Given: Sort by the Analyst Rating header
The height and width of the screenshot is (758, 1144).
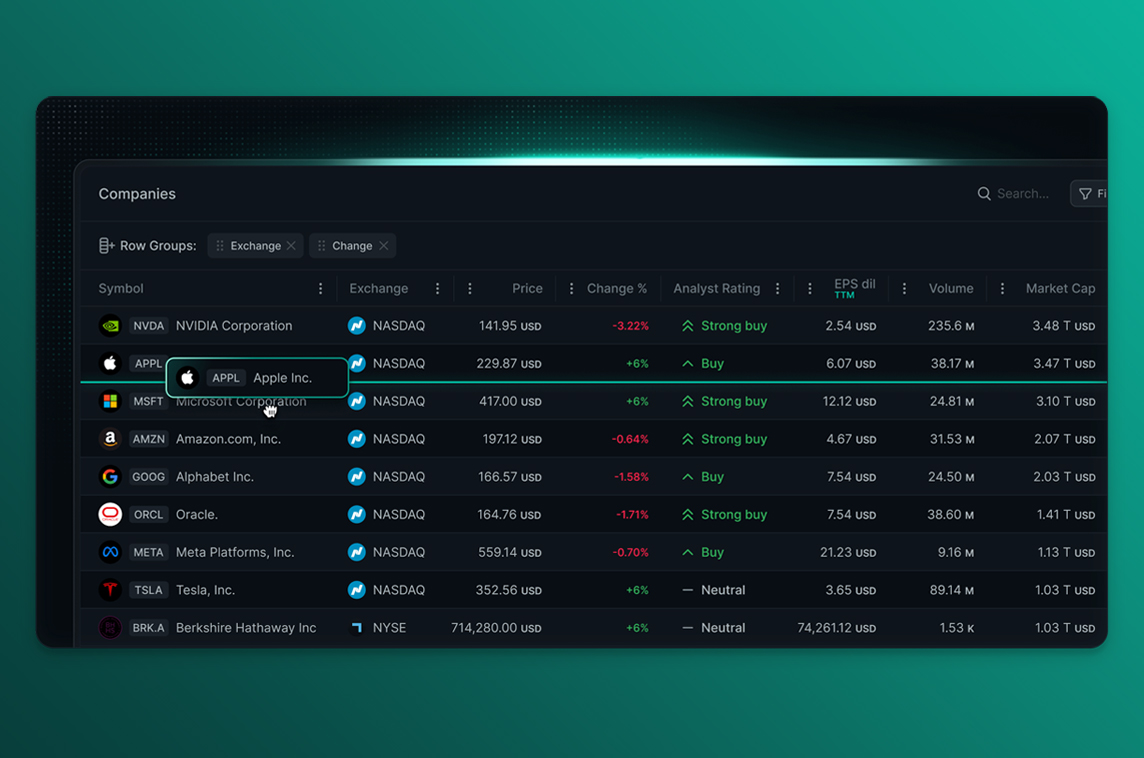Looking at the screenshot, I should click(x=716, y=288).
